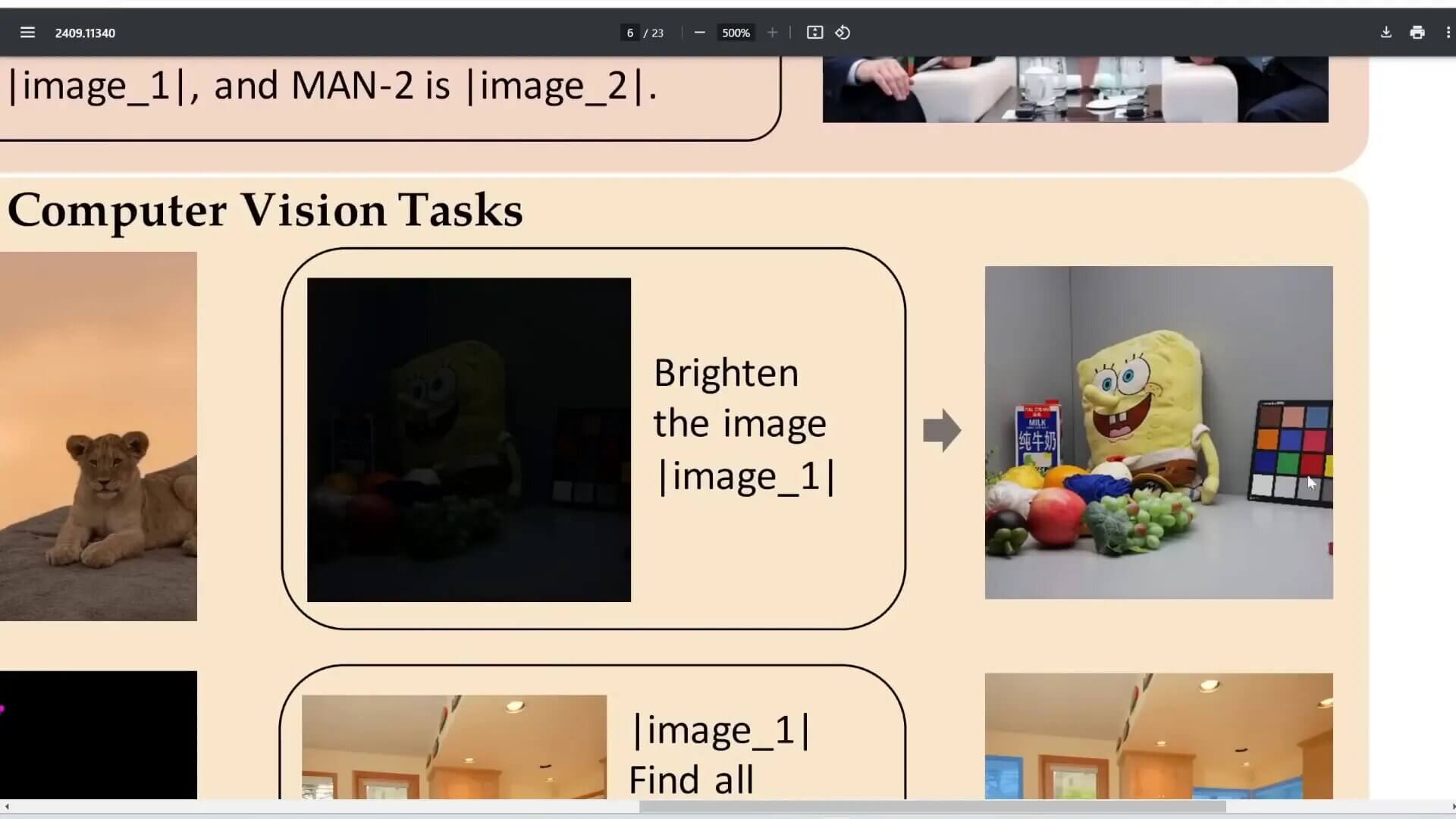Image resolution: width=1456 pixels, height=819 pixels.
Task: Click the page number input field
Action: click(629, 33)
